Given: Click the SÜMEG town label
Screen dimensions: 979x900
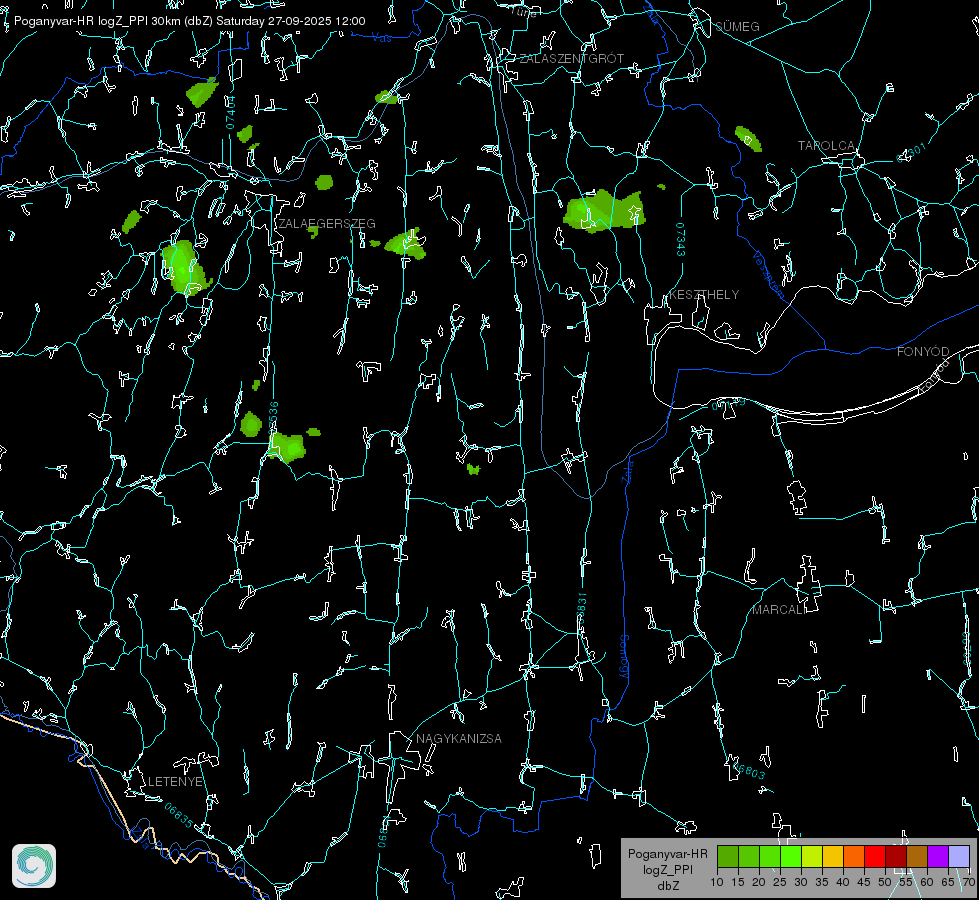Looking at the screenshot, I should click(x=737, y=26).
